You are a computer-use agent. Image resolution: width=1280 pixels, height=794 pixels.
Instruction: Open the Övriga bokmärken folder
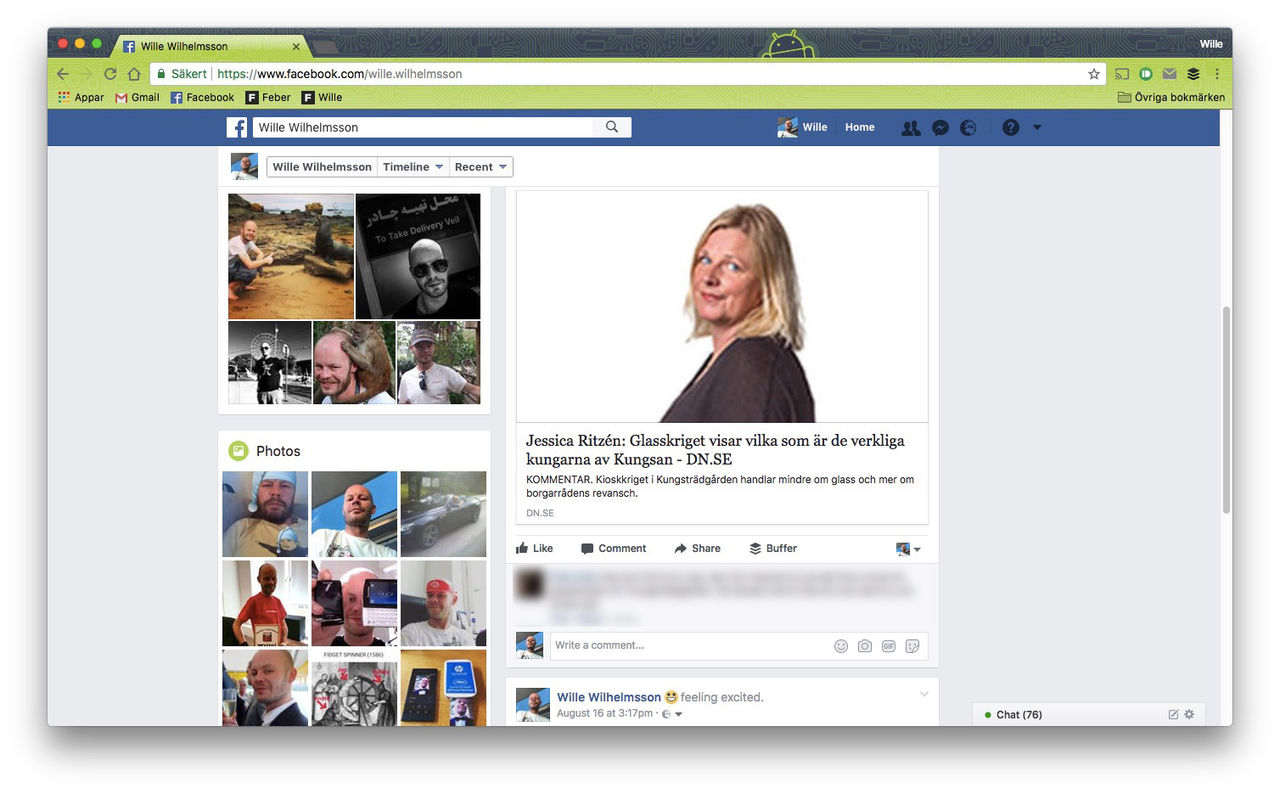pos(1171,97)
